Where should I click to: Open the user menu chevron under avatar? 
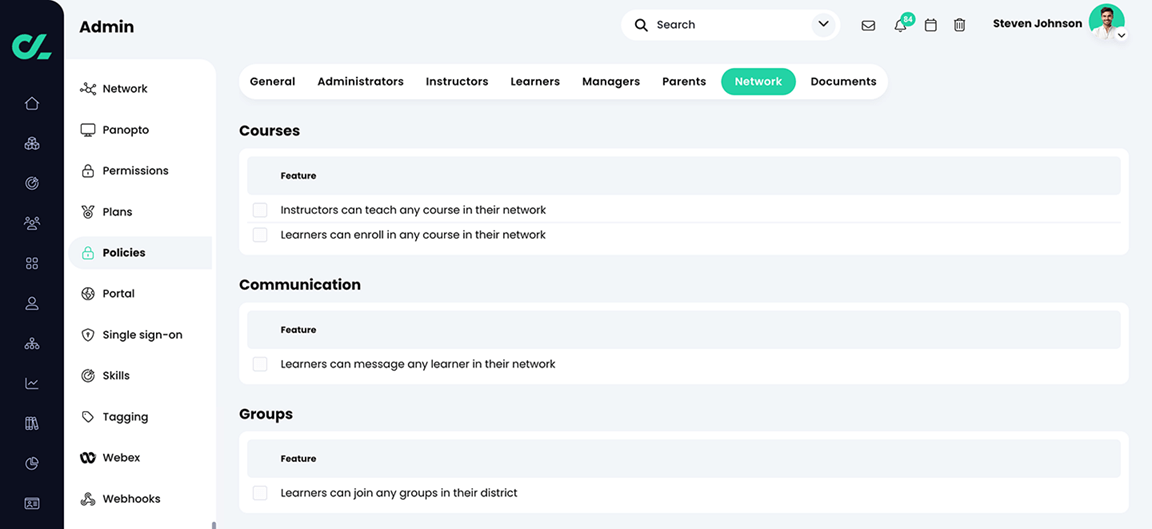(1121, 35)
